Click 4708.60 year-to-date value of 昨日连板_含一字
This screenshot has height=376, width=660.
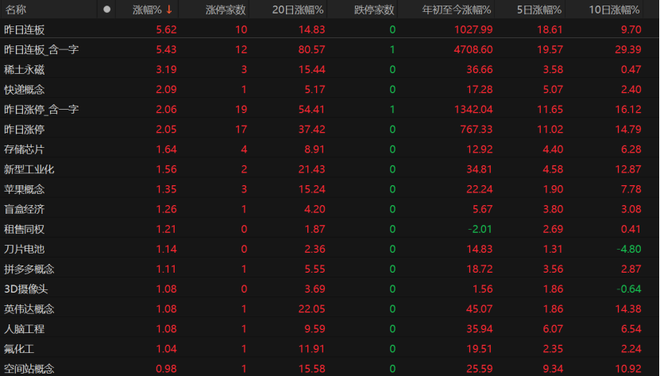pos(473,49)
